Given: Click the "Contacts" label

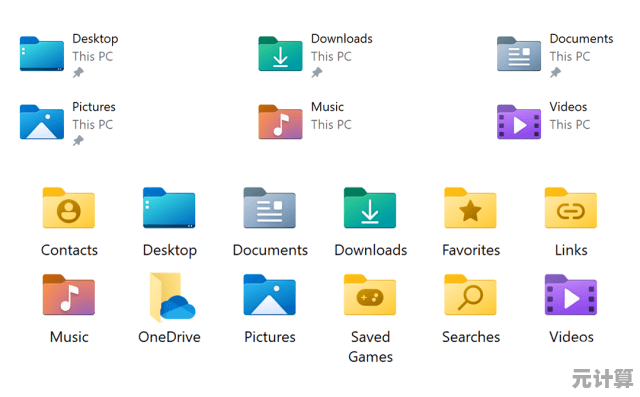Looking at the screenshot, I should pyautogui.click(x=69, y=250).
